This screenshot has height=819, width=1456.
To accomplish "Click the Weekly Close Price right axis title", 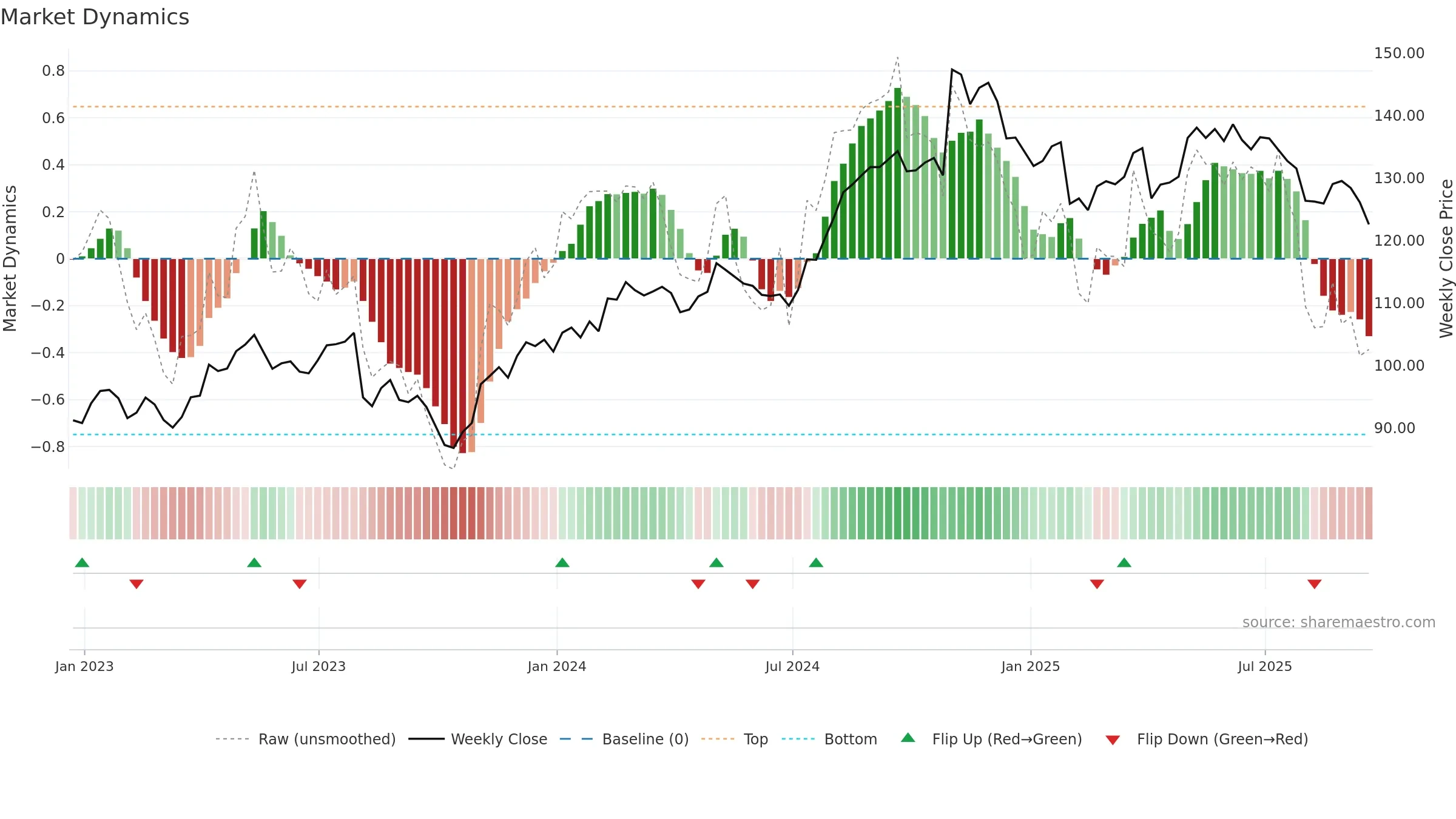I will (1446, 258).
